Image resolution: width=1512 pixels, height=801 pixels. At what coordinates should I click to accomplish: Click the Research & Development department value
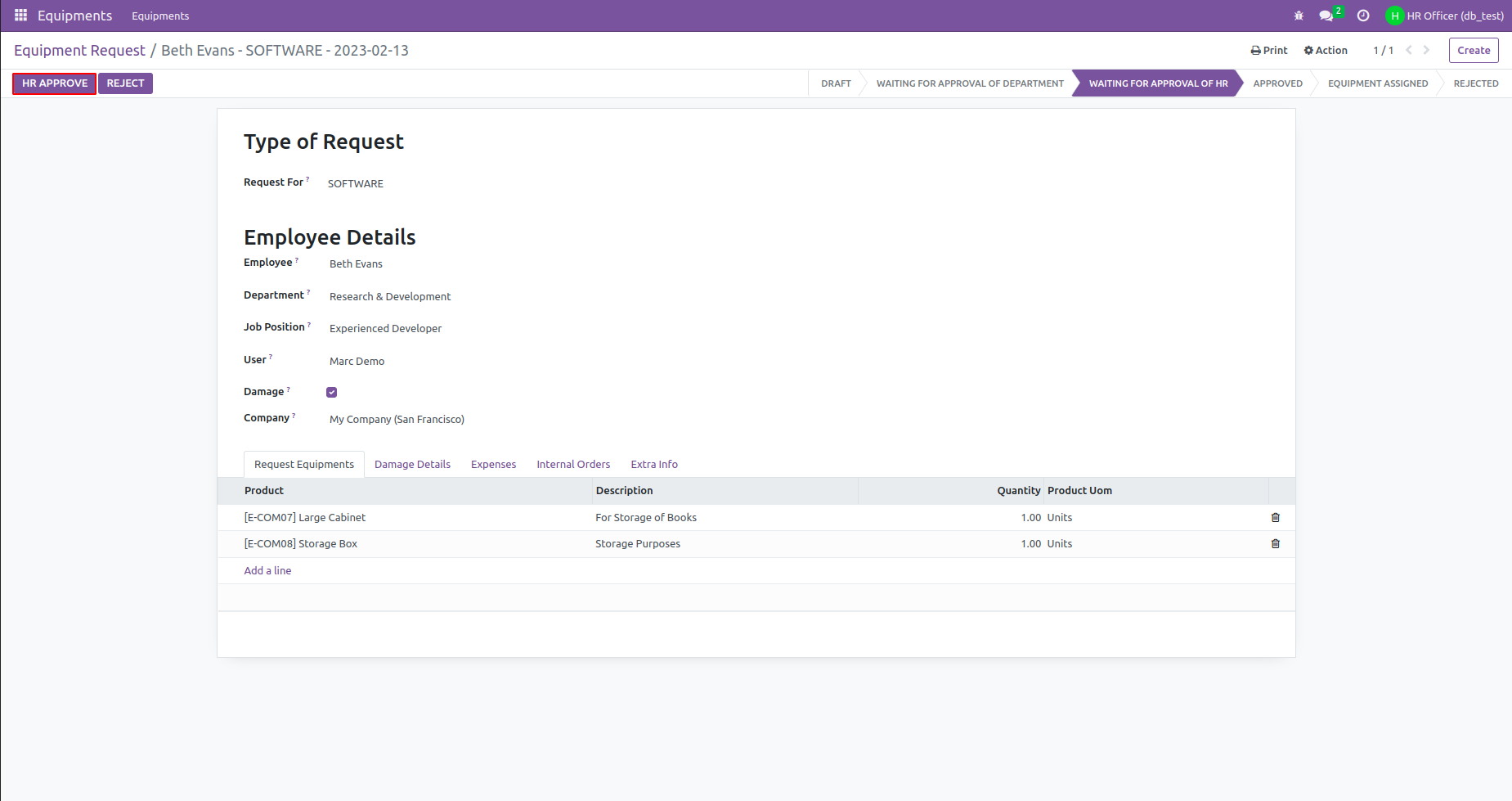pos(390,296)
